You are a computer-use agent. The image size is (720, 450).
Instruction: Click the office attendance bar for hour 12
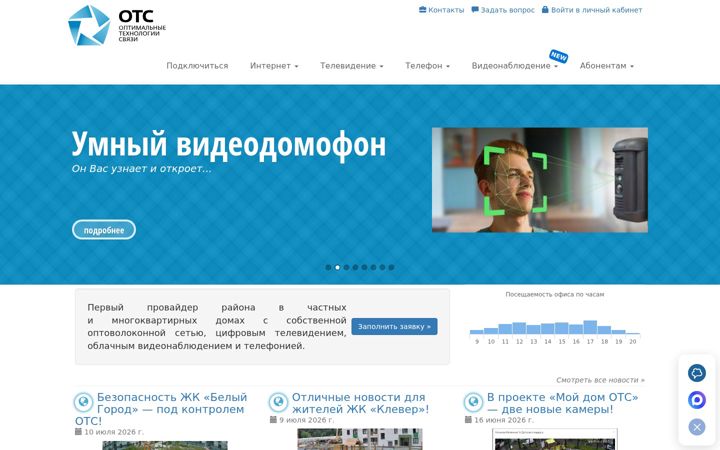[x=519, y=328]
